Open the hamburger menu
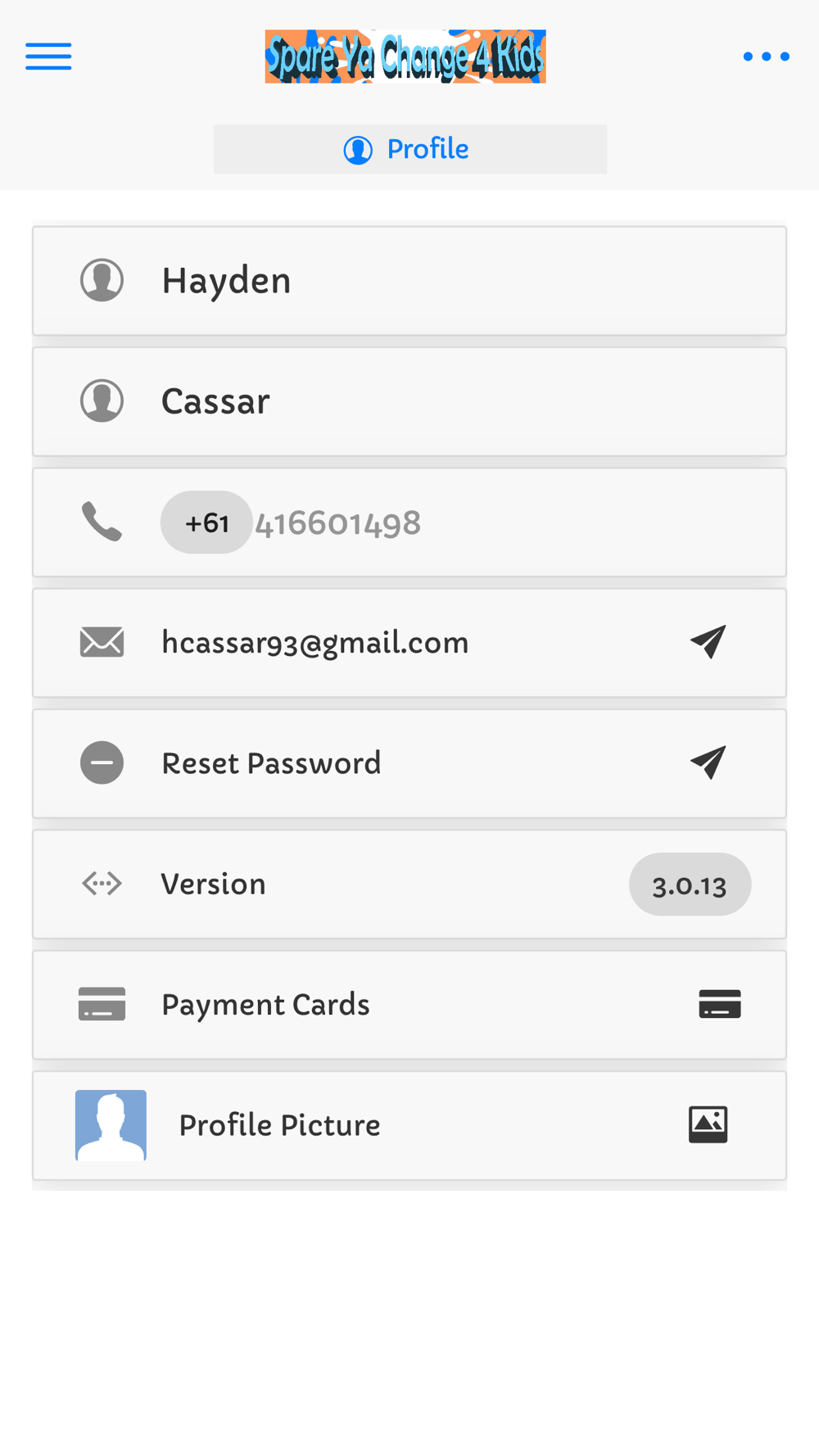Viewport: 819px width, 1456px height. click(x=48, y=57)
